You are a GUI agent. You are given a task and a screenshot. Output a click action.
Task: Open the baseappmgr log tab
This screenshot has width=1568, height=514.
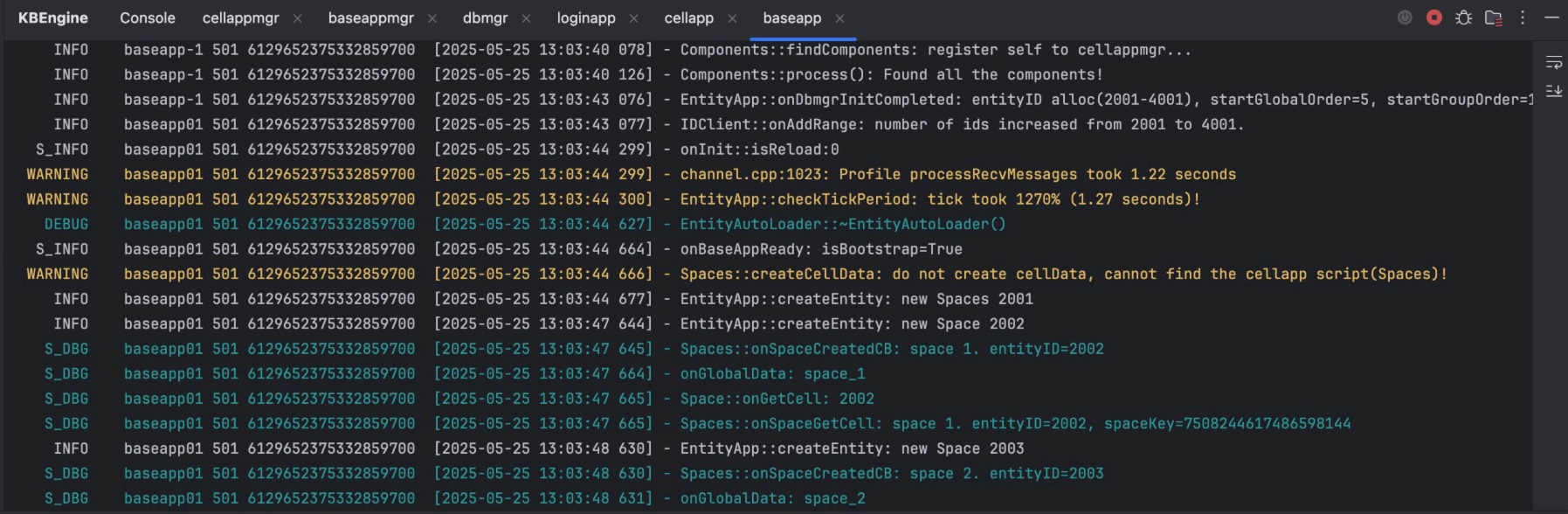[370, 18]
